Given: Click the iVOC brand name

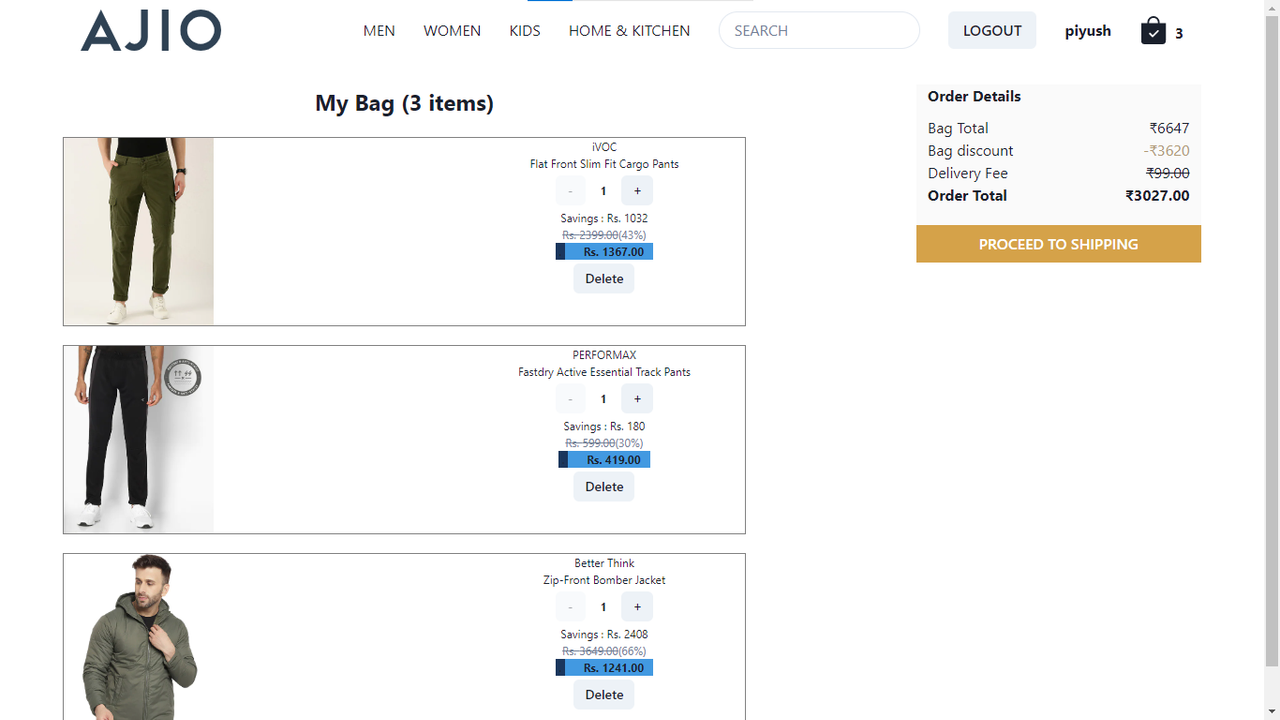Looking at the screenshot, I should click(604, 147).
